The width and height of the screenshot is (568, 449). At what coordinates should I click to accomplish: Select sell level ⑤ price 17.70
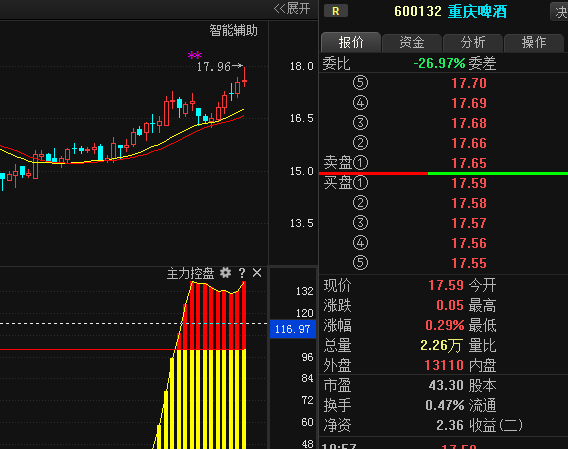469,83
